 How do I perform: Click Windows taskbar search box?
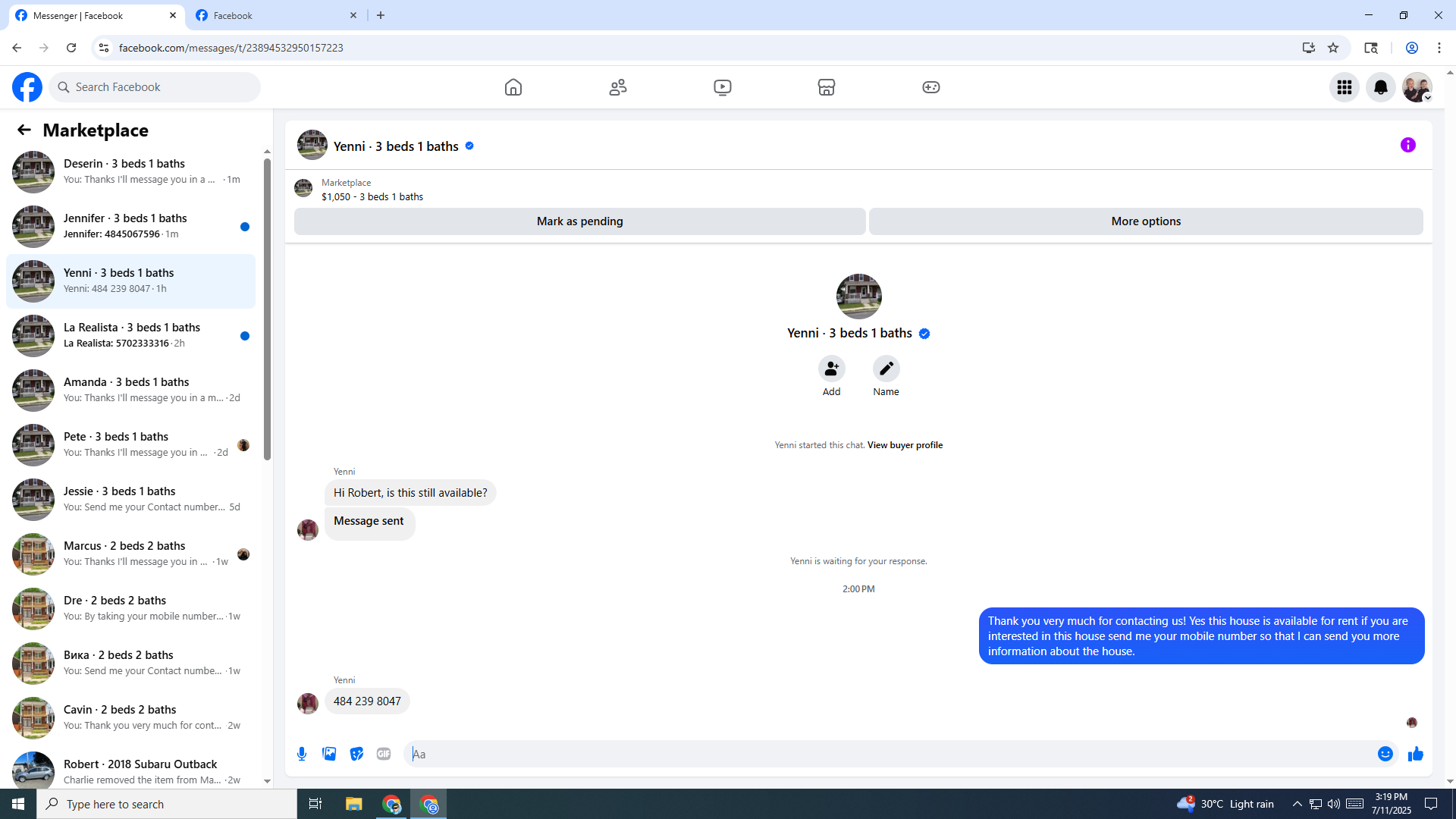pos(167,804)
